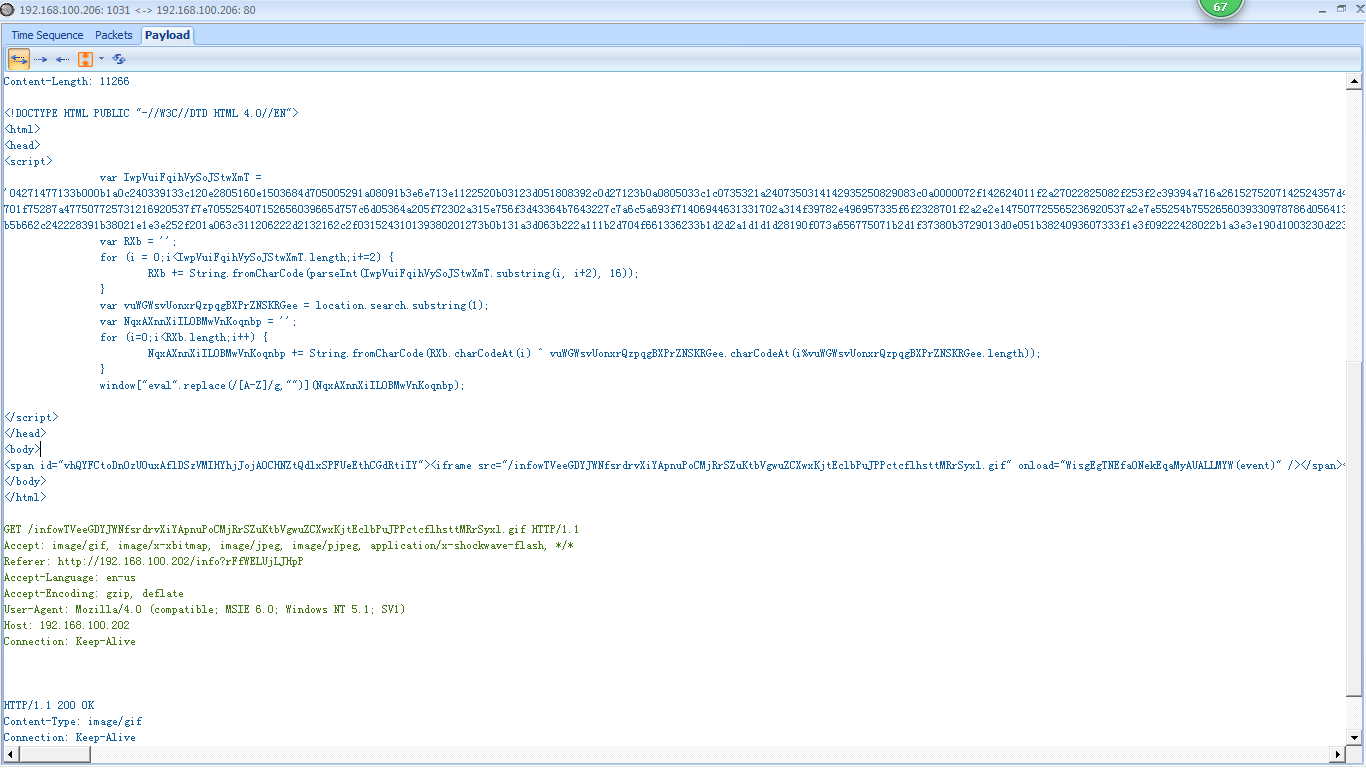Click the green 67 badge
Image resolution: width=1366 pixels, height=768 pixels.
point(1220,8)
